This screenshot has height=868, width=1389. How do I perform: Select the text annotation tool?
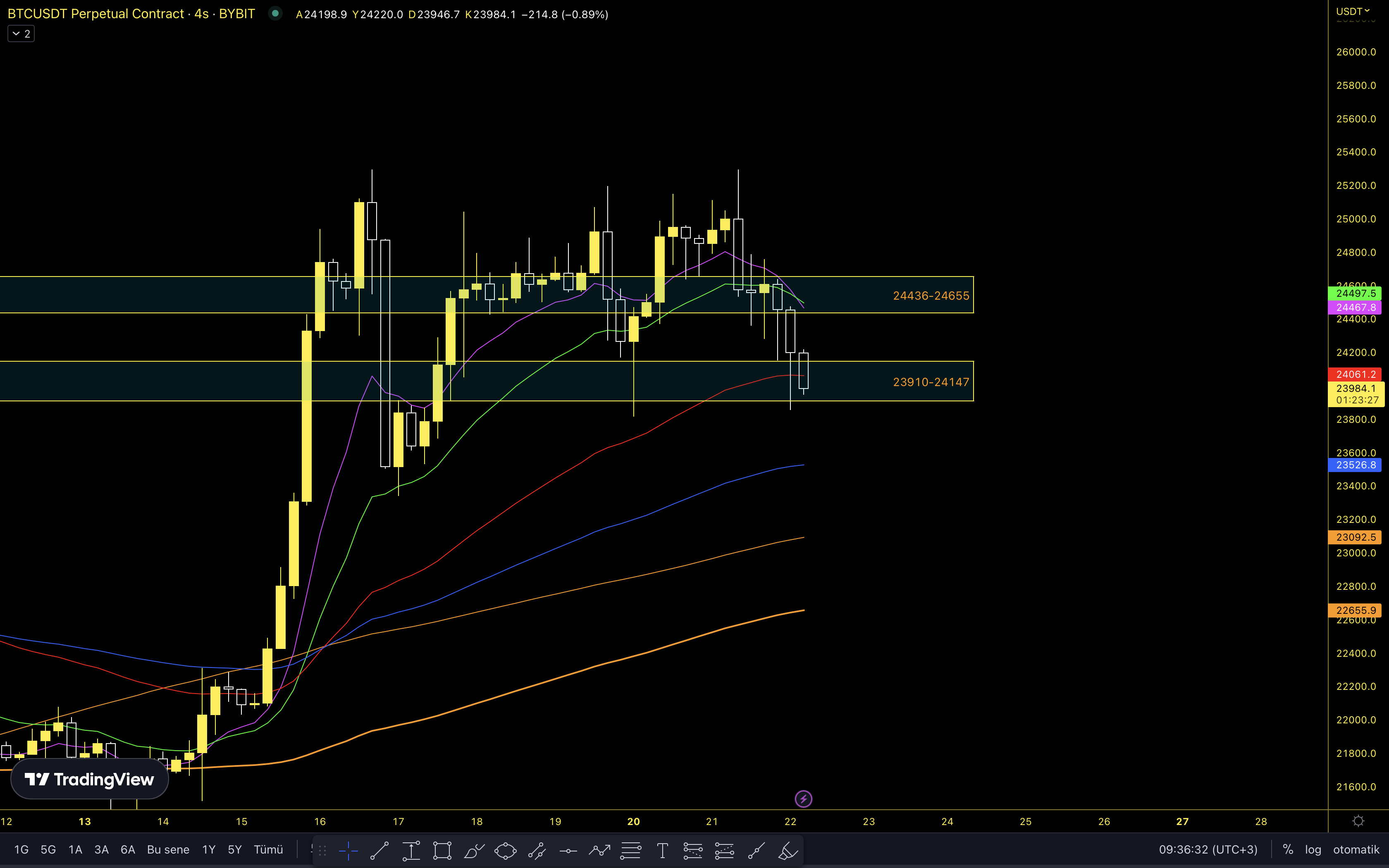tap(662, 850)
